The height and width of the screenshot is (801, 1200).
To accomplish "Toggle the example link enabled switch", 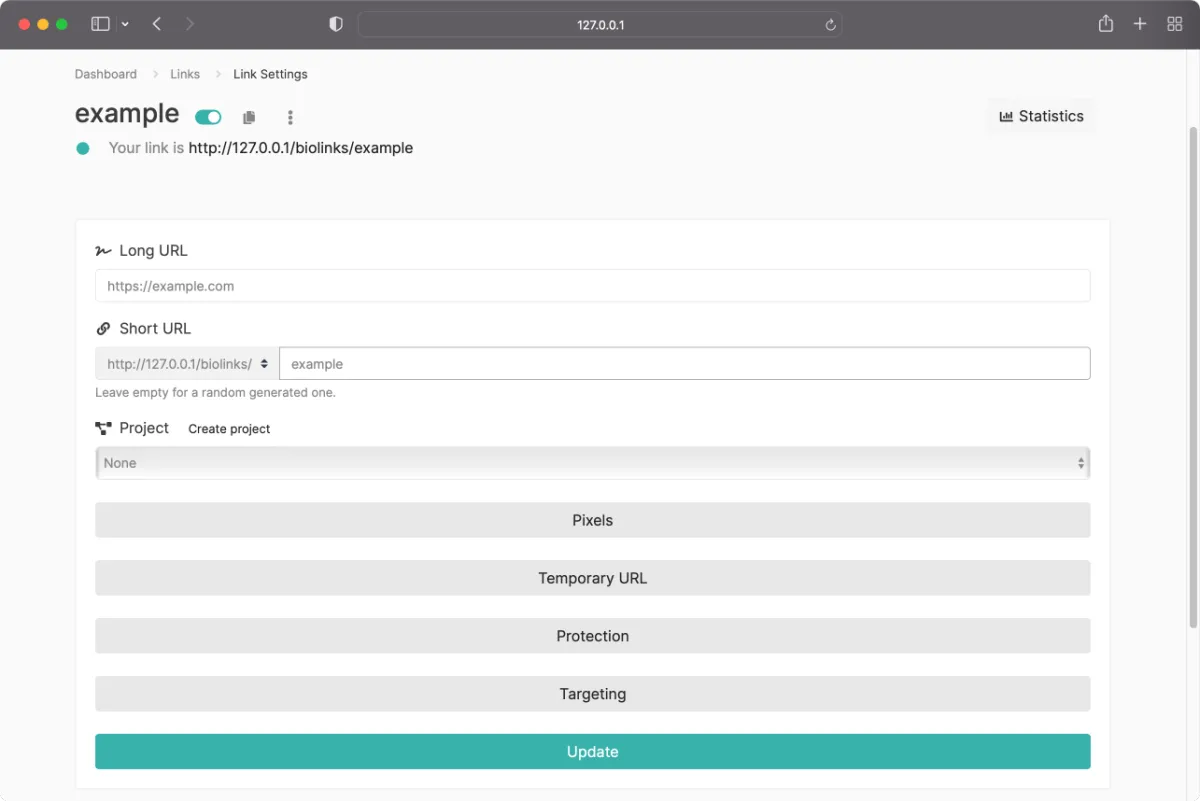I will [x=208, y=117].
